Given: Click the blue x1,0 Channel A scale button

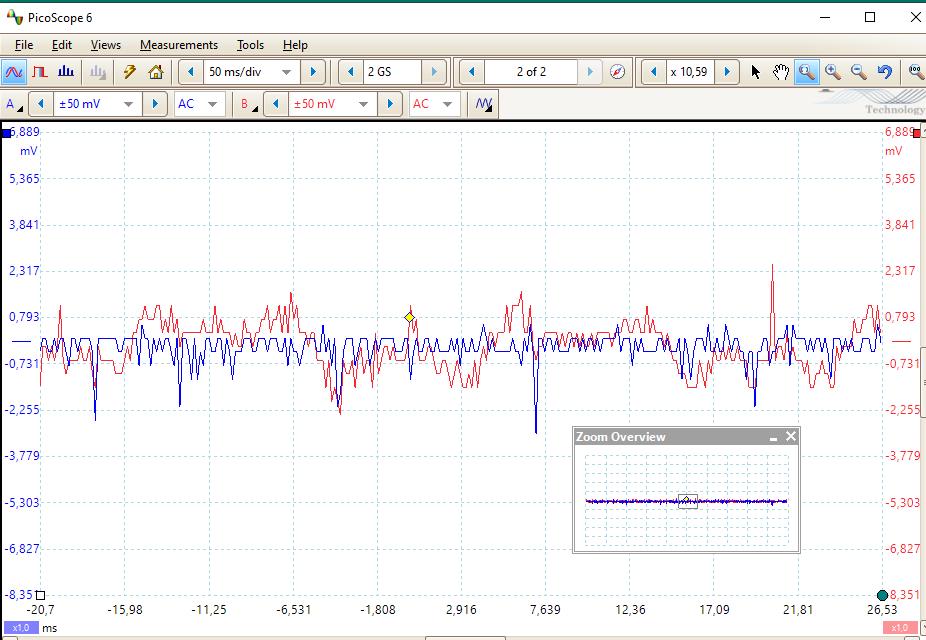Looking at the screenshot, I should click(x=21, y=628).
